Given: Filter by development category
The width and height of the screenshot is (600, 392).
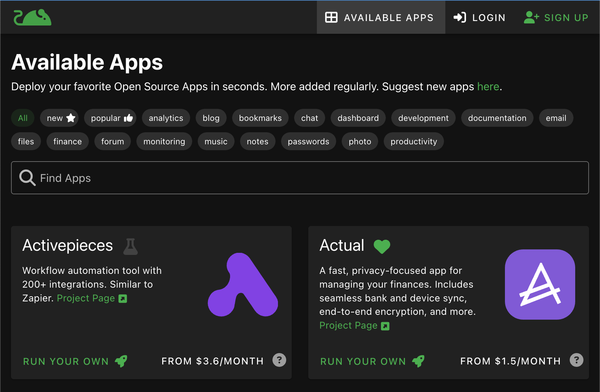Looking at the screenshot, I should (x=423, y=118).
